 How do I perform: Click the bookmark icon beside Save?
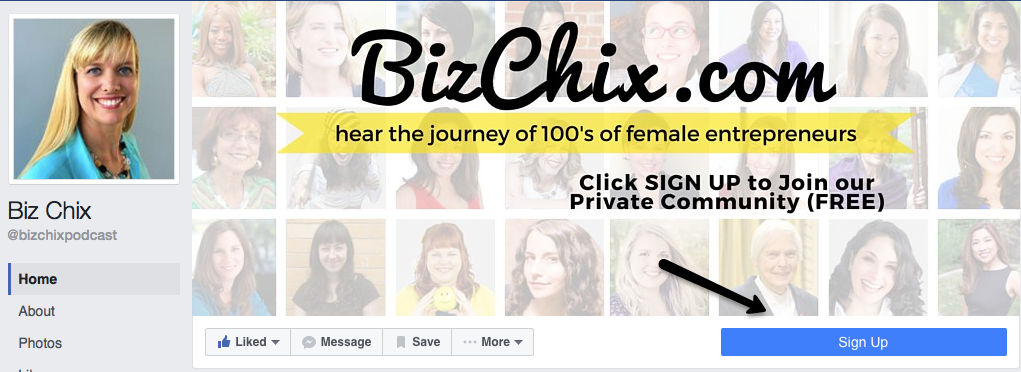coord(401,343)
